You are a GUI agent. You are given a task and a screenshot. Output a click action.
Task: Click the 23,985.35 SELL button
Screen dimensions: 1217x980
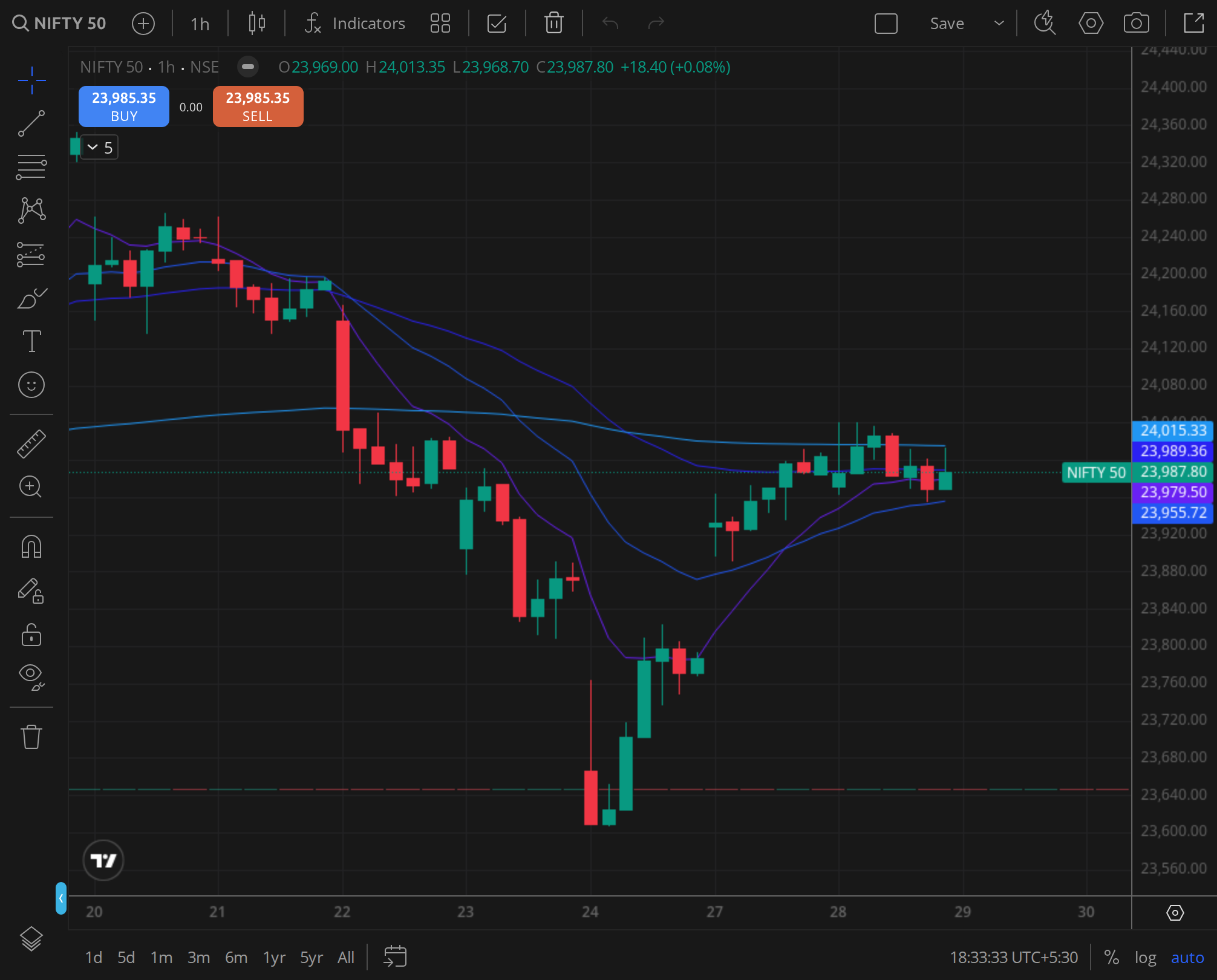tap(258, 106)
